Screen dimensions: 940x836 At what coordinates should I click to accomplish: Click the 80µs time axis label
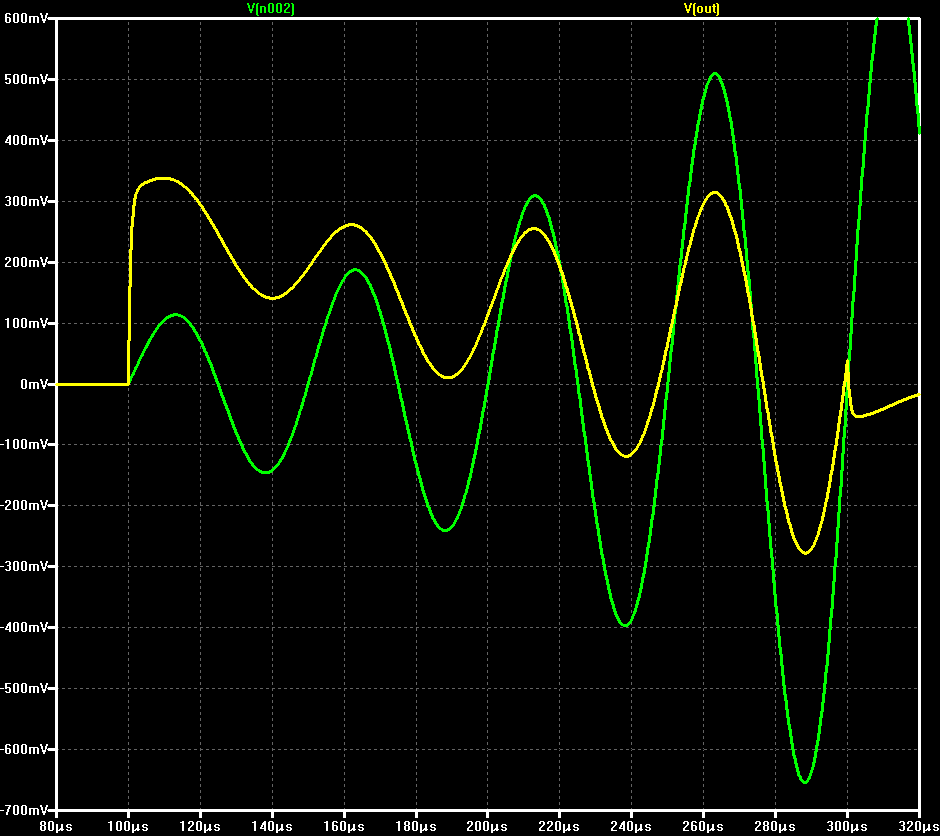(x=56, y=827)
